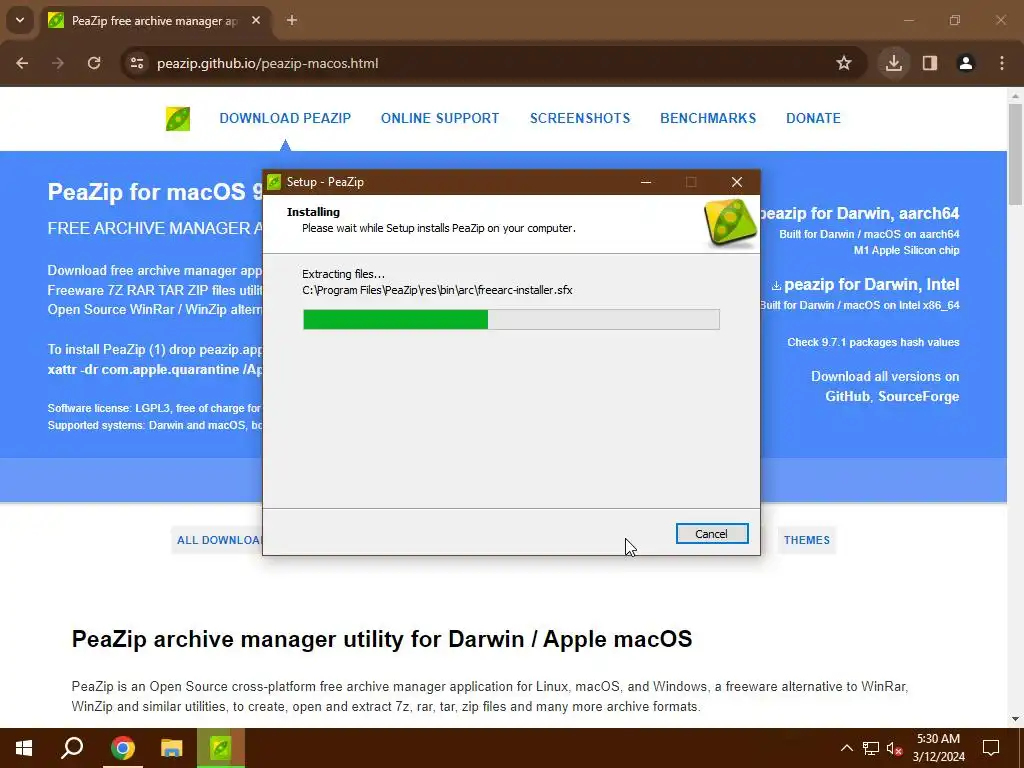
Task: Open the DOWNLOAD PEAZIP menu item
Action: click(285, 118)
